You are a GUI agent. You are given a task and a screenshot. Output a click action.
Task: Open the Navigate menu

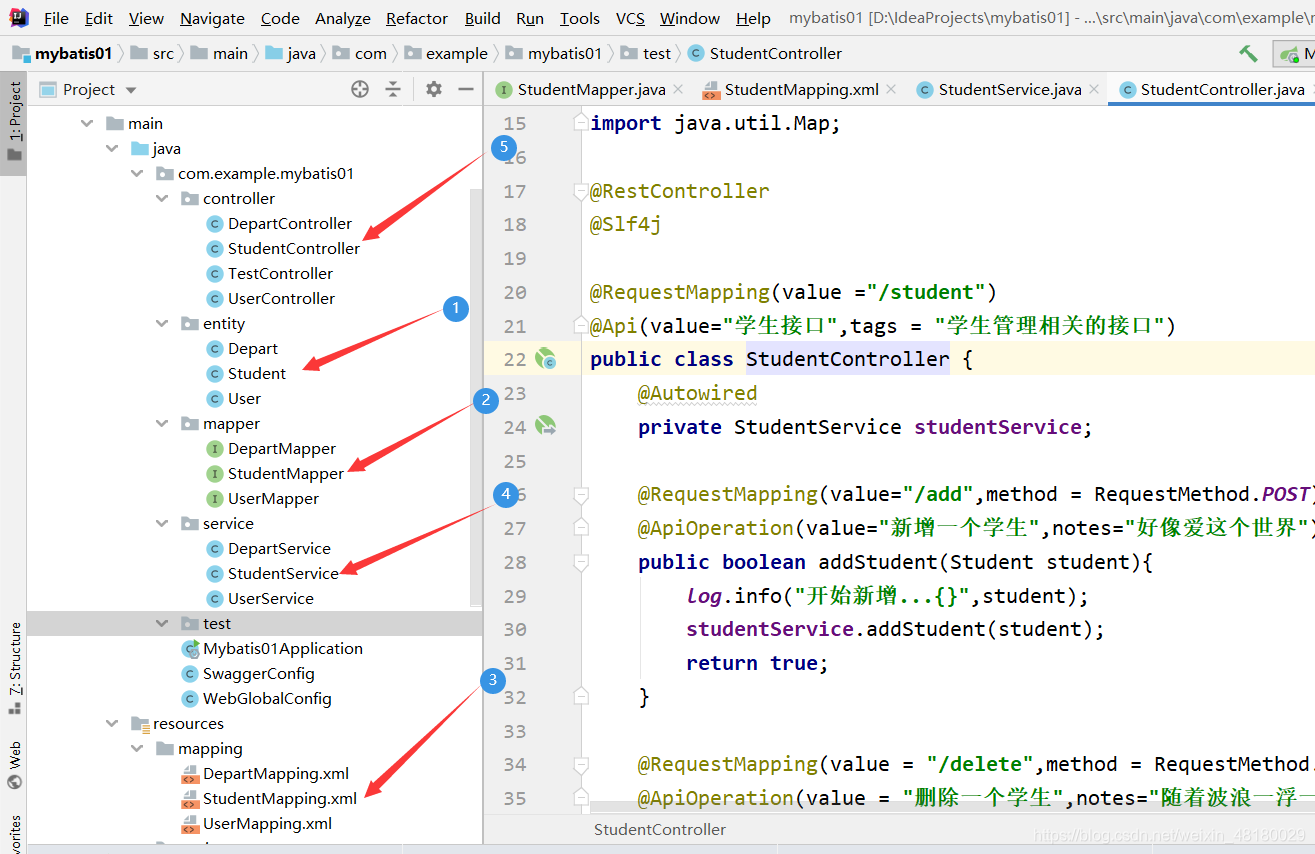coord(212,18)
